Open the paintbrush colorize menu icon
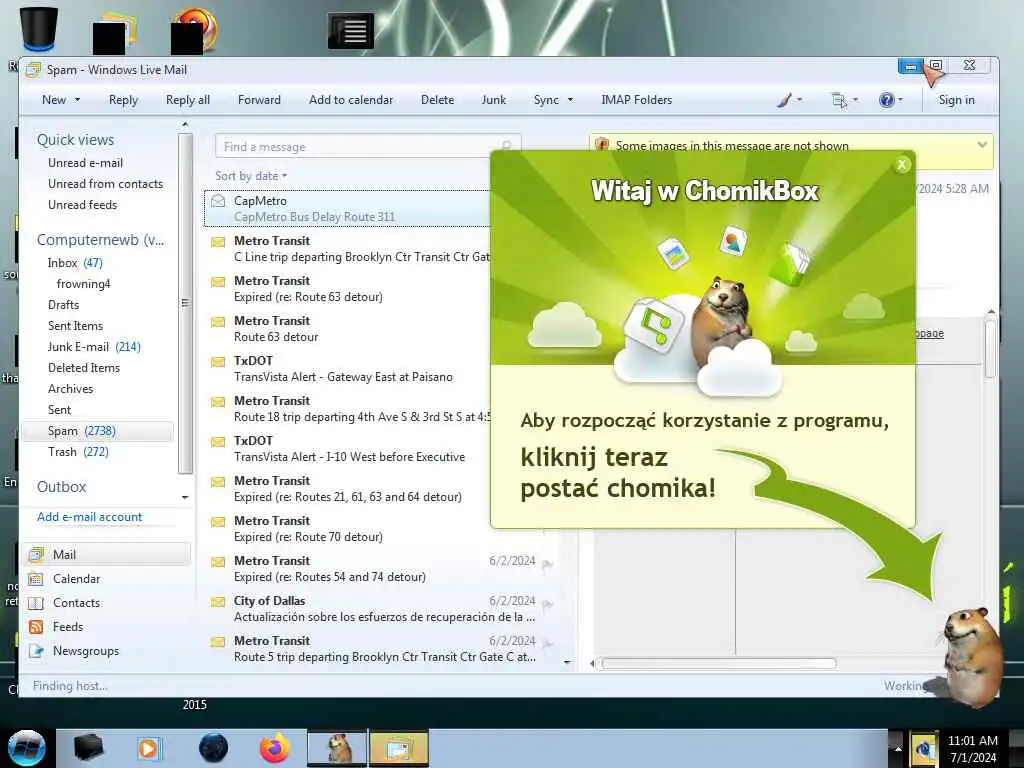 click(784, 100)
